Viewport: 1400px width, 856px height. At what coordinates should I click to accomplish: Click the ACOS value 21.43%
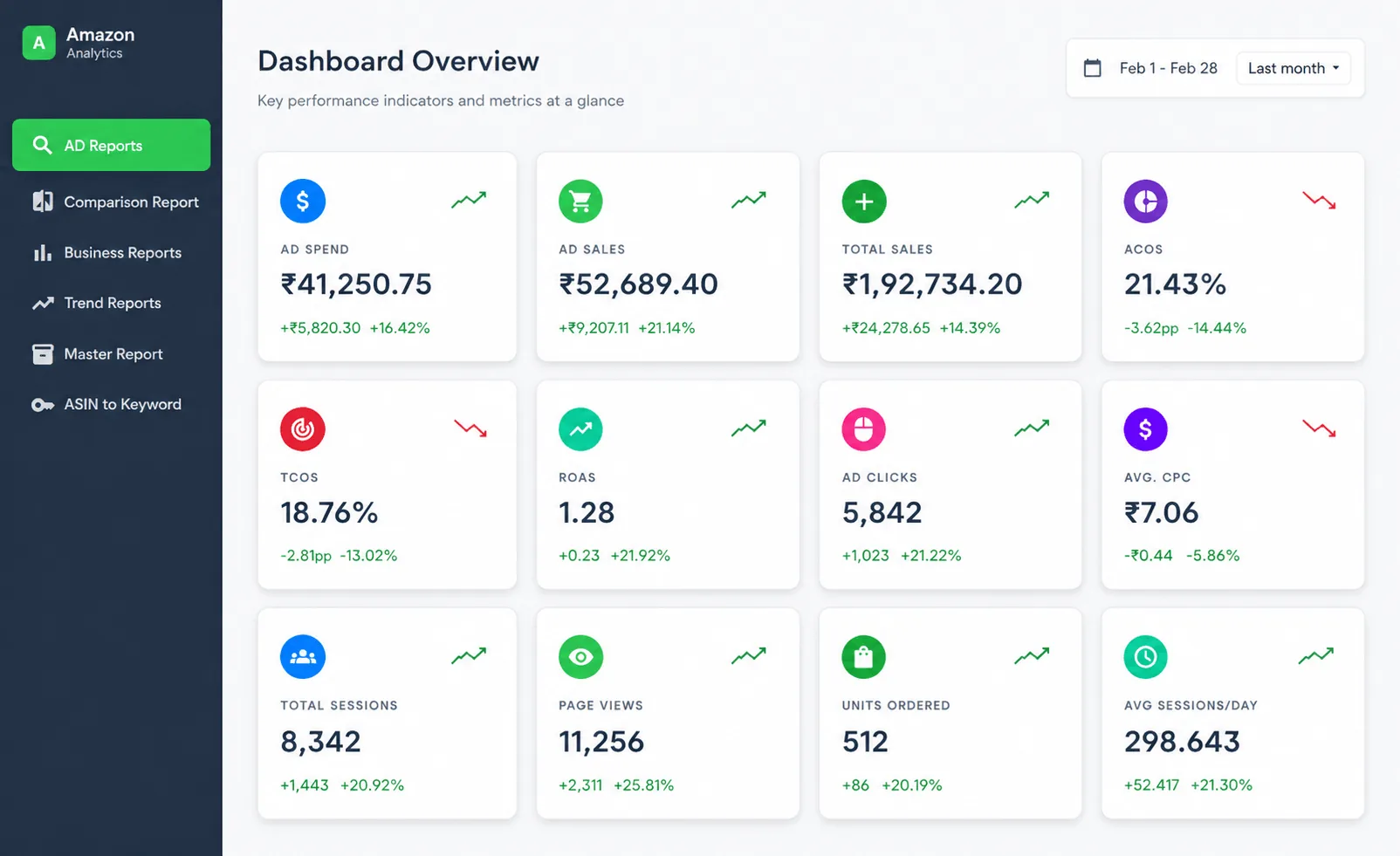coord(1176,284)
